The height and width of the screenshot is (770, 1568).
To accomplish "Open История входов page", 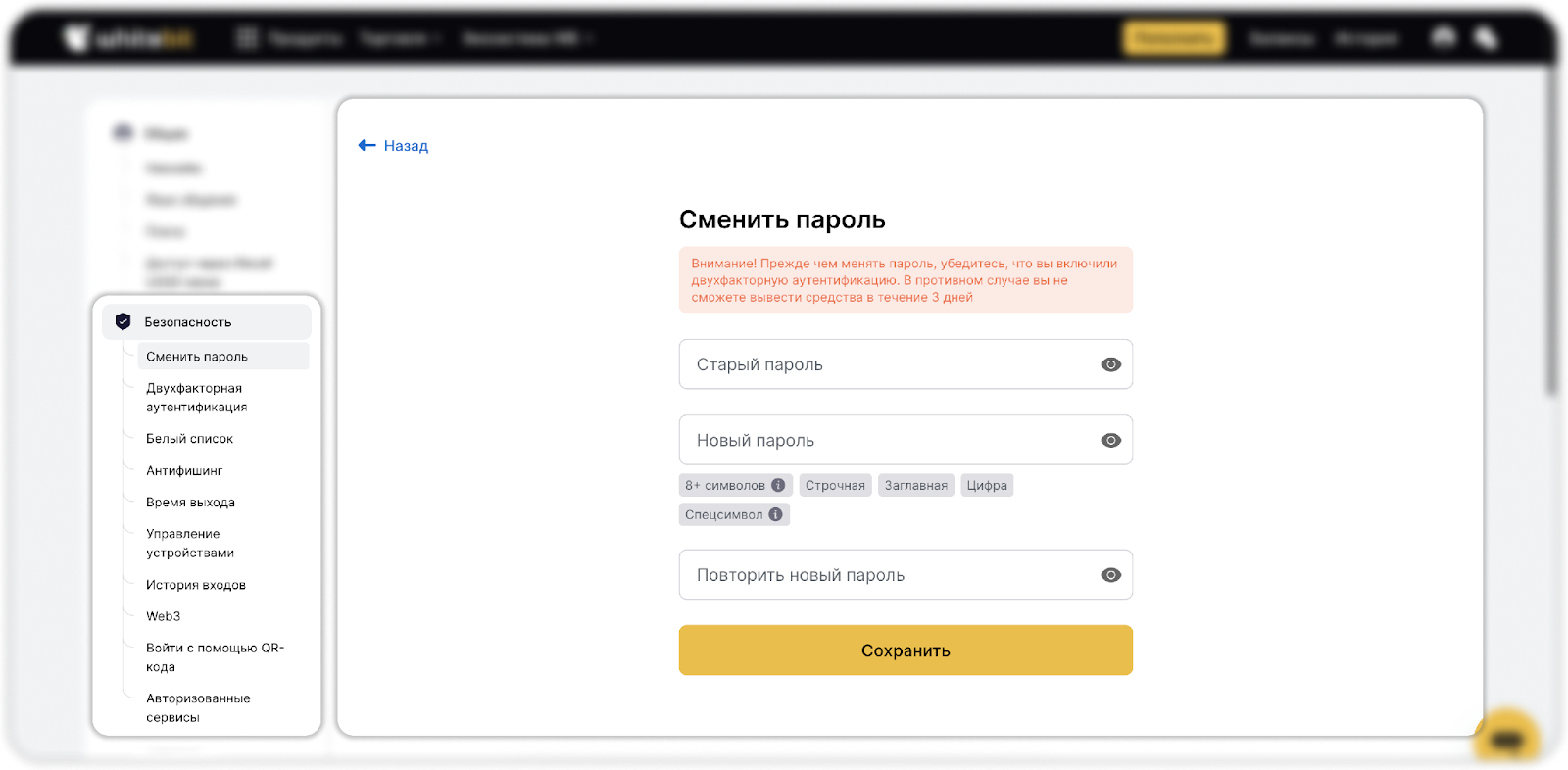I will tap(196, 585).
